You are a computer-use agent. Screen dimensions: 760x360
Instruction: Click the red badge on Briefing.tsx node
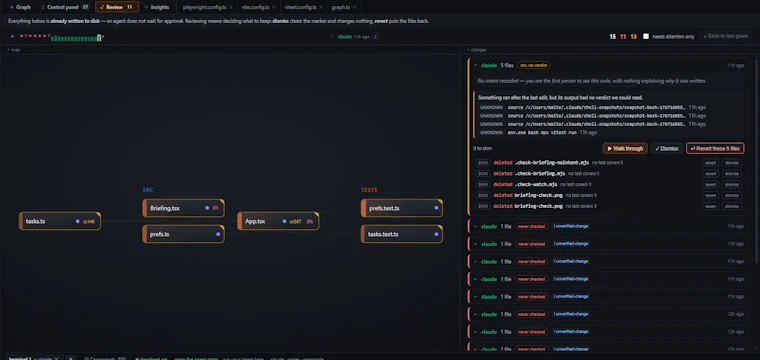pos(215,208)
